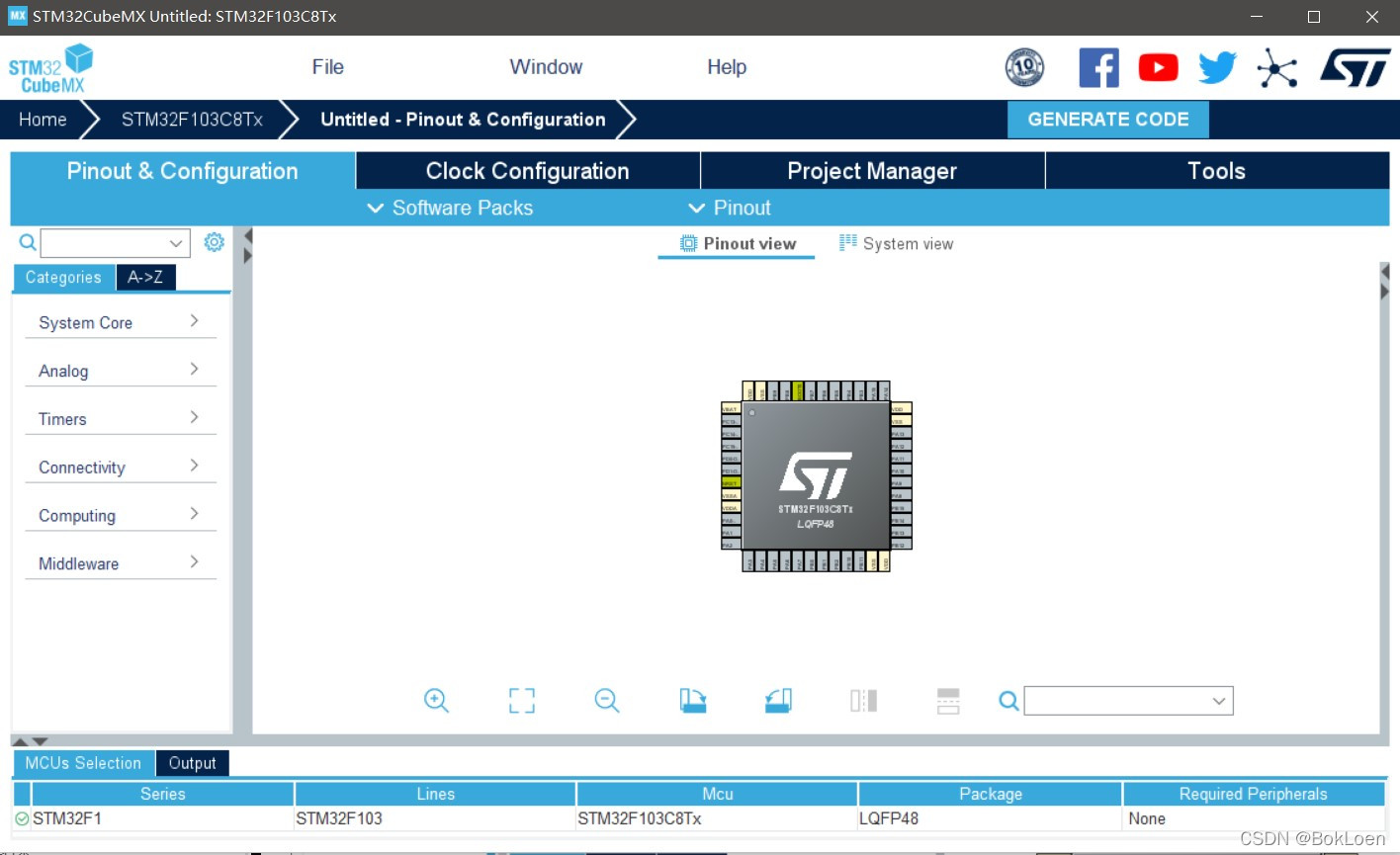1400x855 pixels.
Task: Open the category search combo box dropdown
Action: pyautogui.click(x=175, y=242)
